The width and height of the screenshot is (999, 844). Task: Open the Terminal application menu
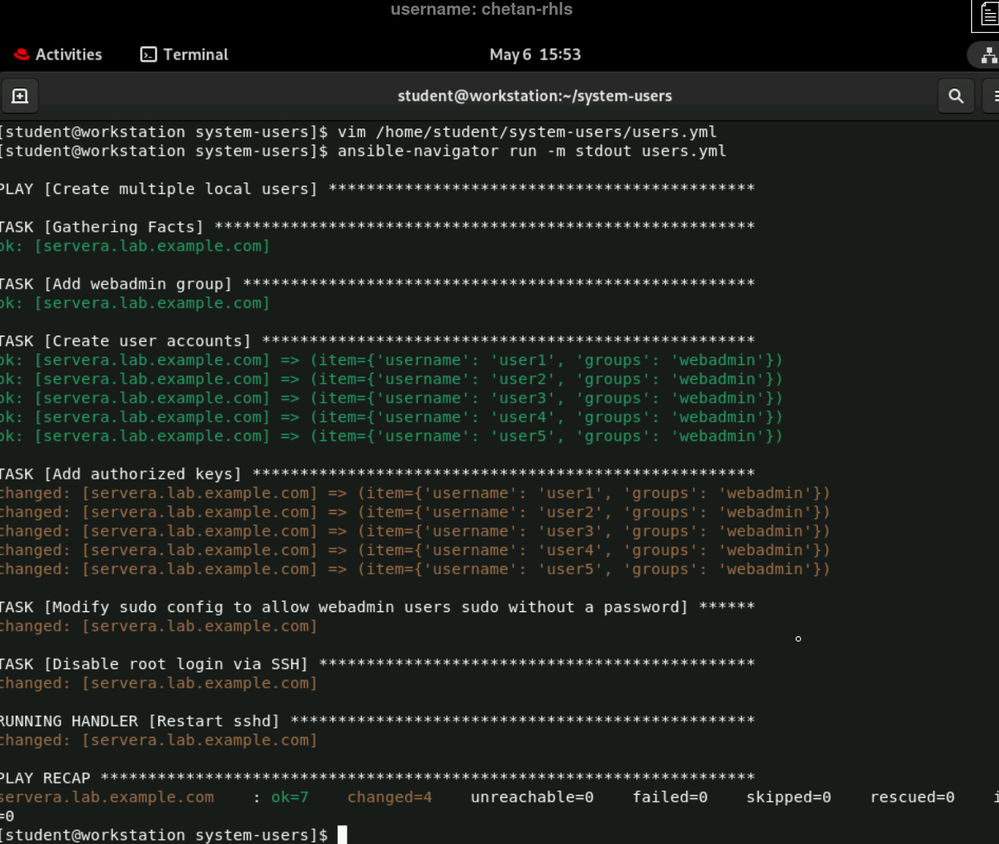coord(196,55)
